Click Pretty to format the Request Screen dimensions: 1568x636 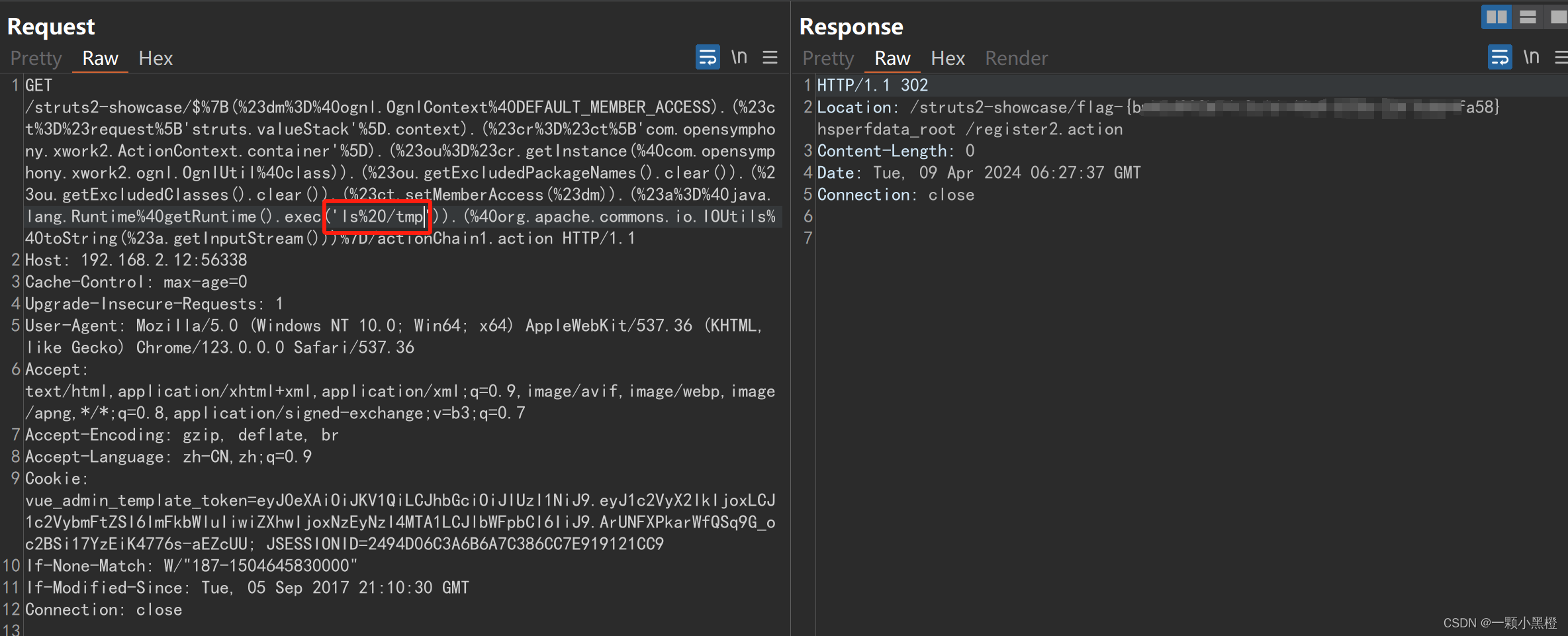[x=35, y=58]
